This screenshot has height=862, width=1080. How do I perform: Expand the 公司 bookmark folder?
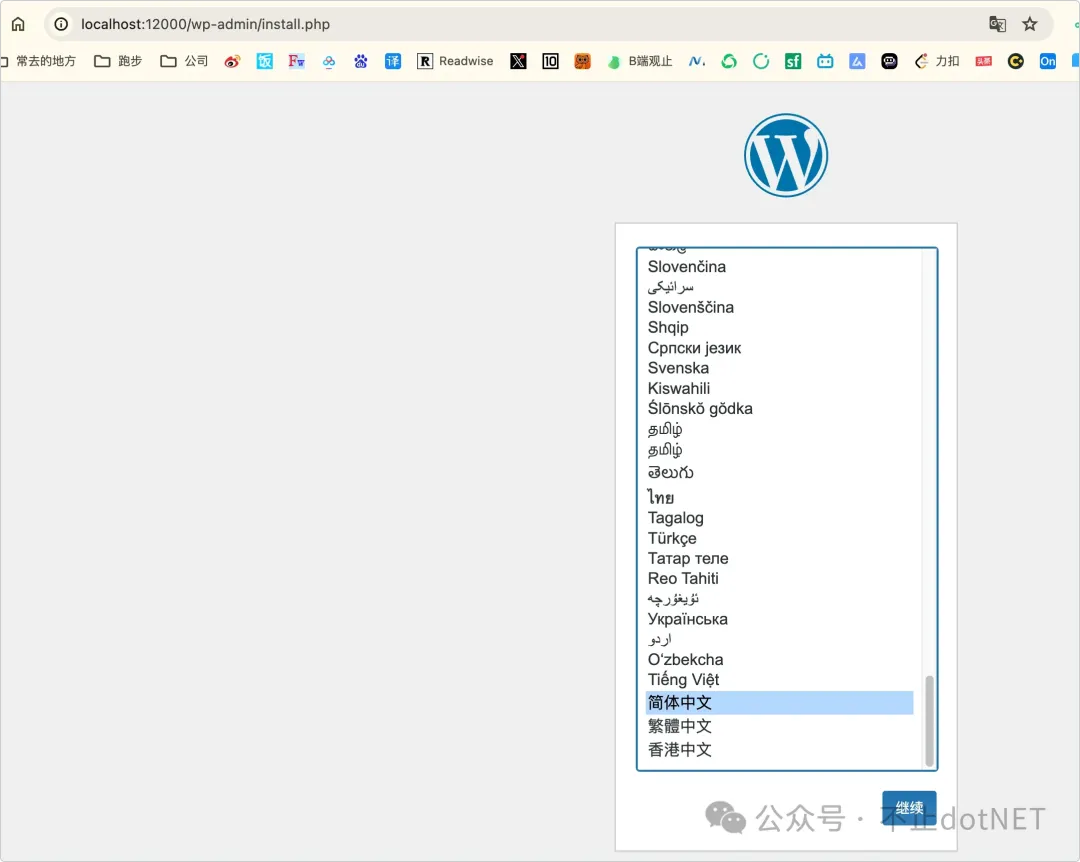tap(185, 61)
